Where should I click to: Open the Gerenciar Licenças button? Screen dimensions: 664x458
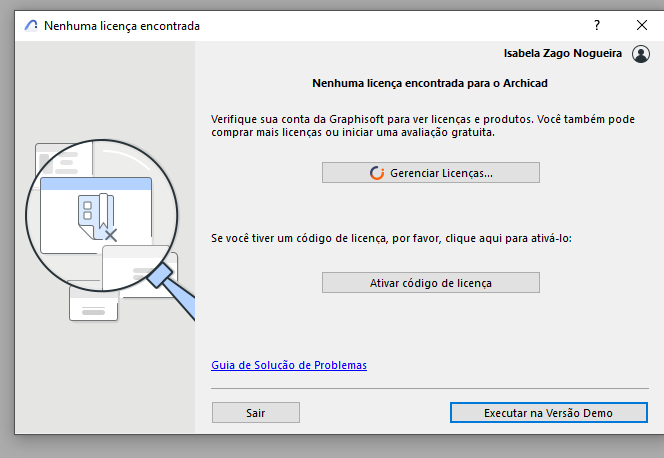431,173
